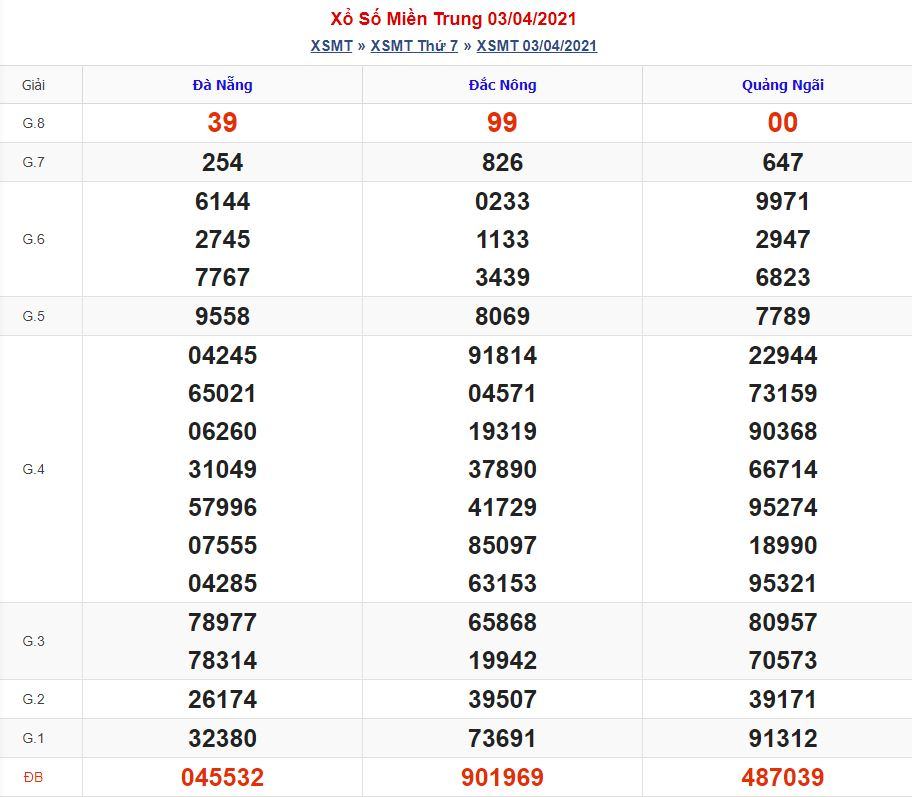This screenshot has width=912, height=797.
Task: Click the ĐB number 901969
Action: (503, 777)
